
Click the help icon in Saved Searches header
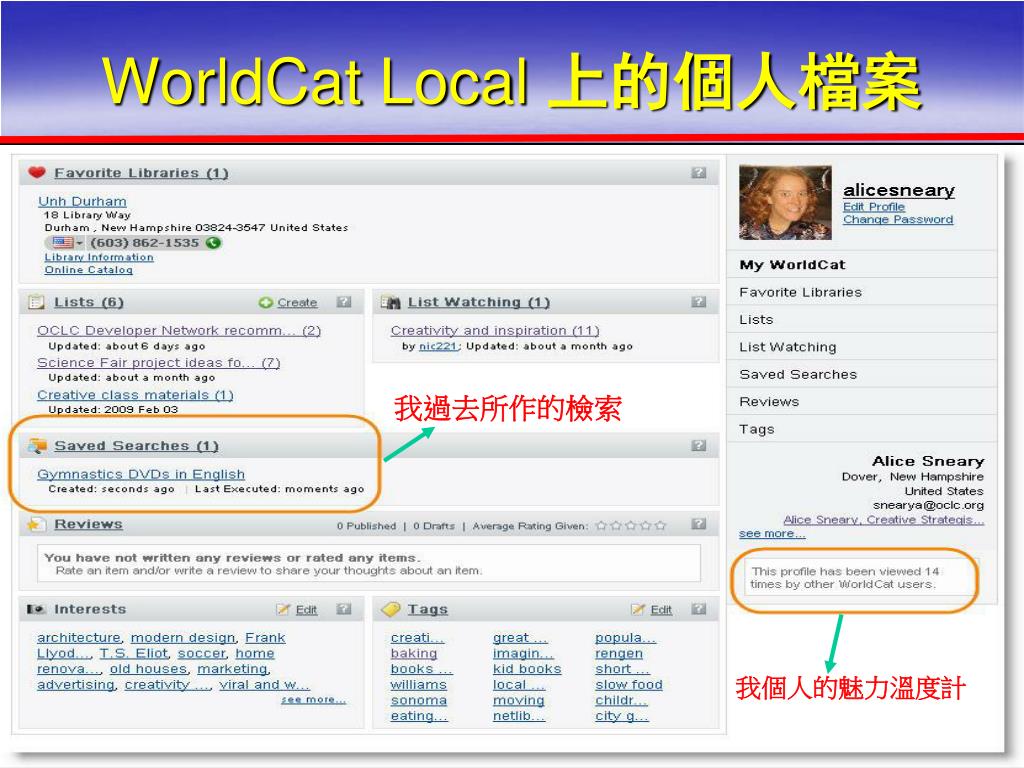click(x=699, y=446)
